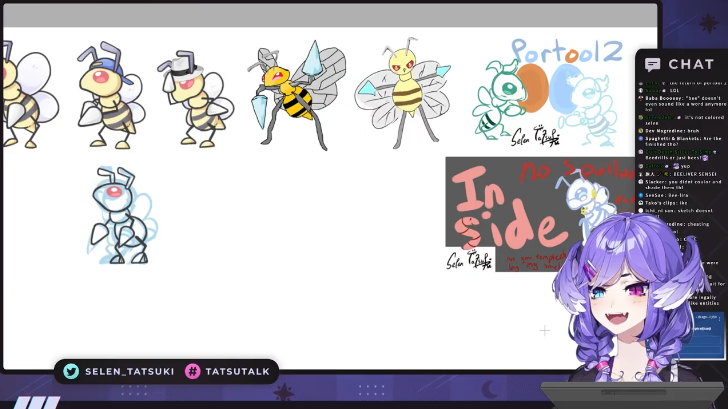Click the CHAT panel heading
The image size is (728, 409).
pyautogui.click(x=691, y=64)
